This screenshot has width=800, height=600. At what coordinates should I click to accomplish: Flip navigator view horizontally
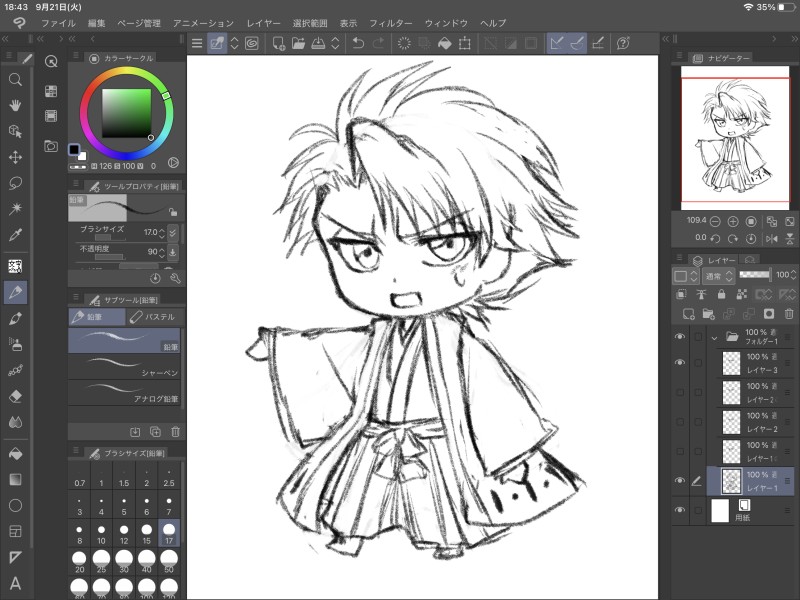[x=771, y=238]
